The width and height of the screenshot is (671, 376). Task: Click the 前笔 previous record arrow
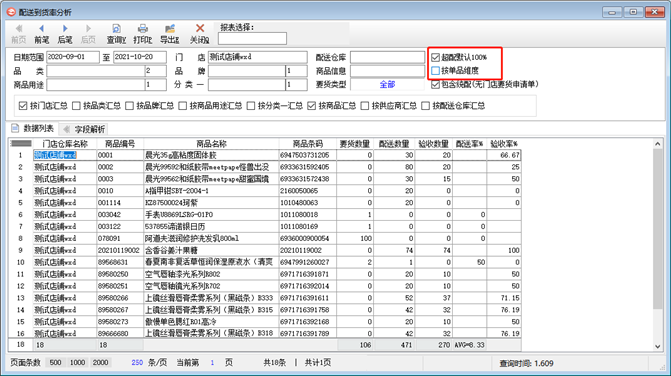pos(42,29)
